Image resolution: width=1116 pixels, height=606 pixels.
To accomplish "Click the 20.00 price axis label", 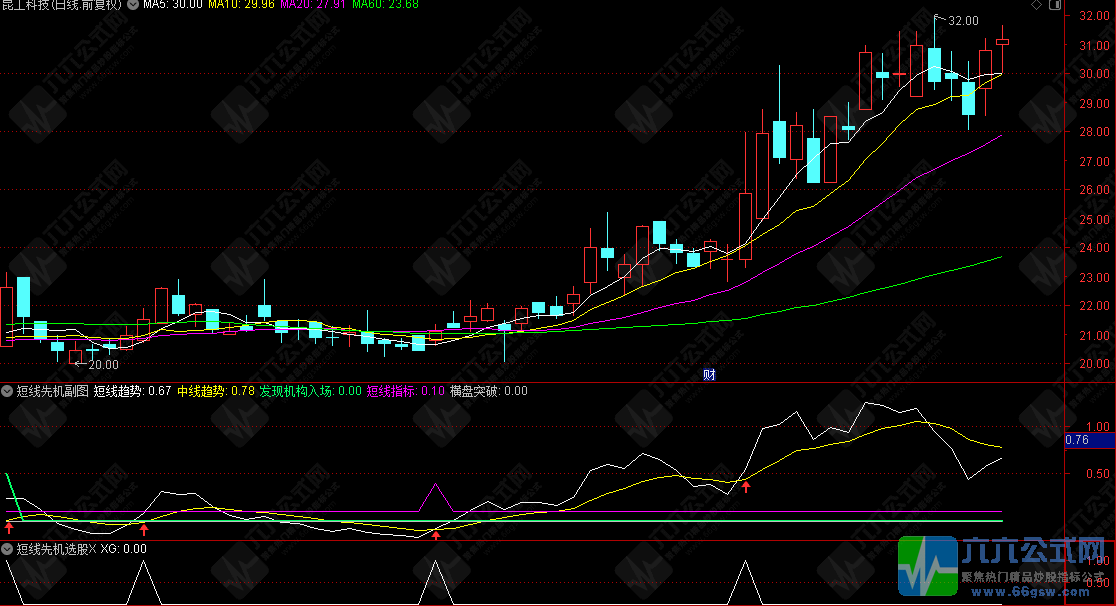I will (x=1094, y=364).
